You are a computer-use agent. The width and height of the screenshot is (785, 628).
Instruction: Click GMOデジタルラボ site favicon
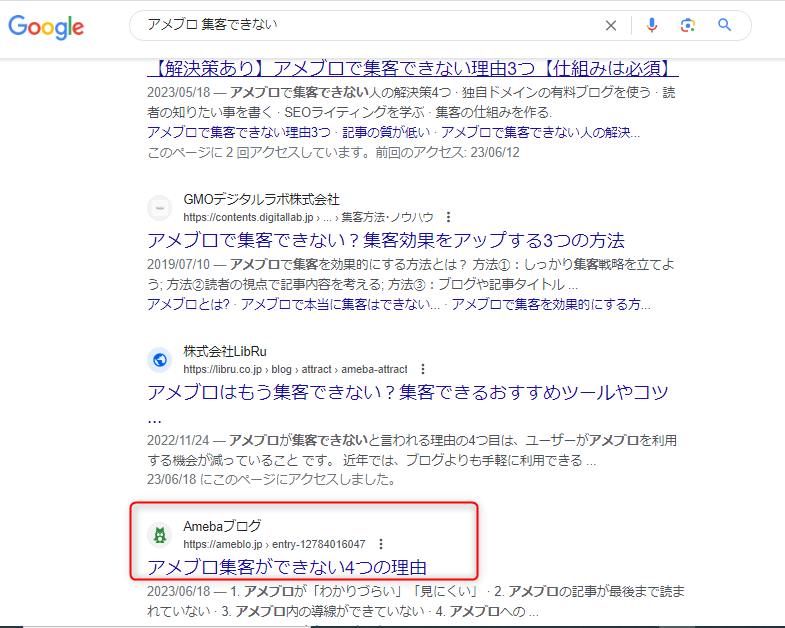point(160,208)
